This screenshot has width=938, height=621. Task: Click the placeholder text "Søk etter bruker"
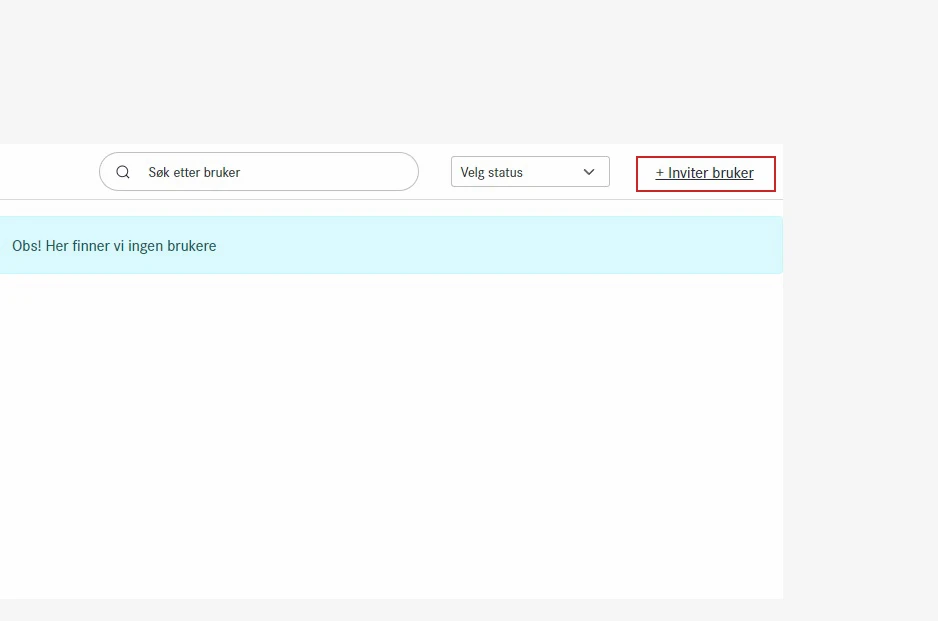(194, 172)
